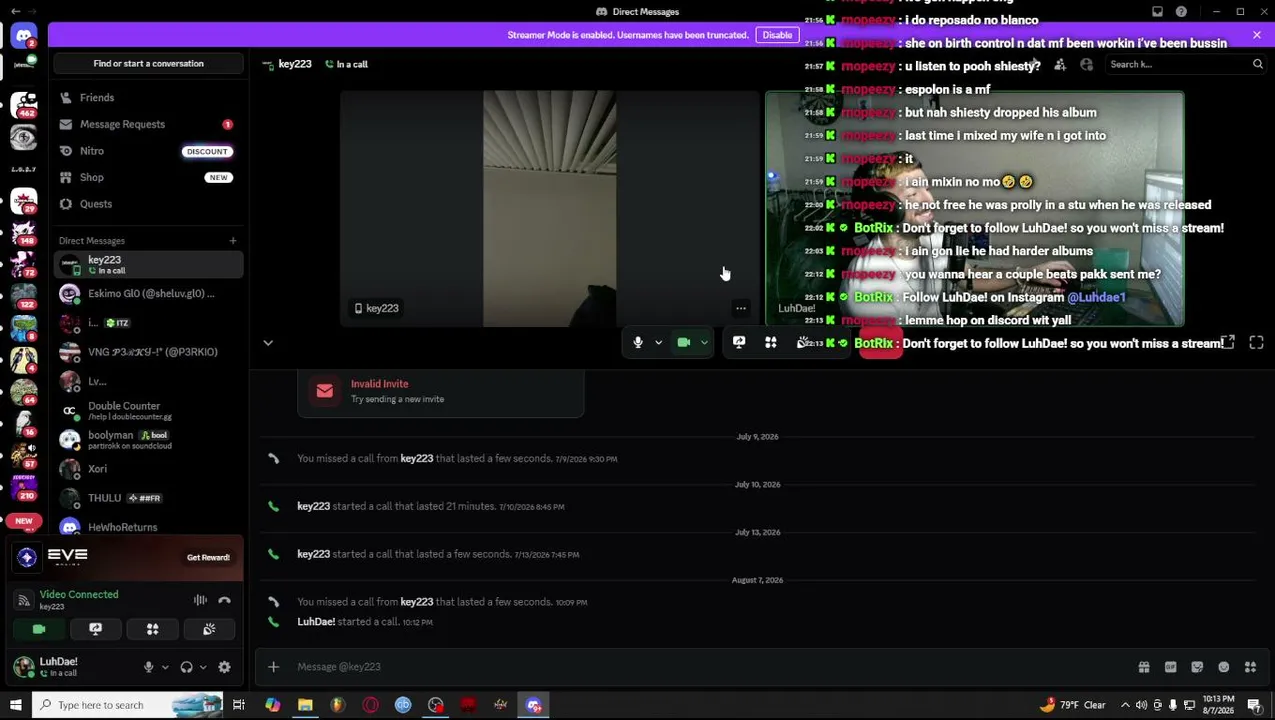Pop out the call window

point(1227,343)
